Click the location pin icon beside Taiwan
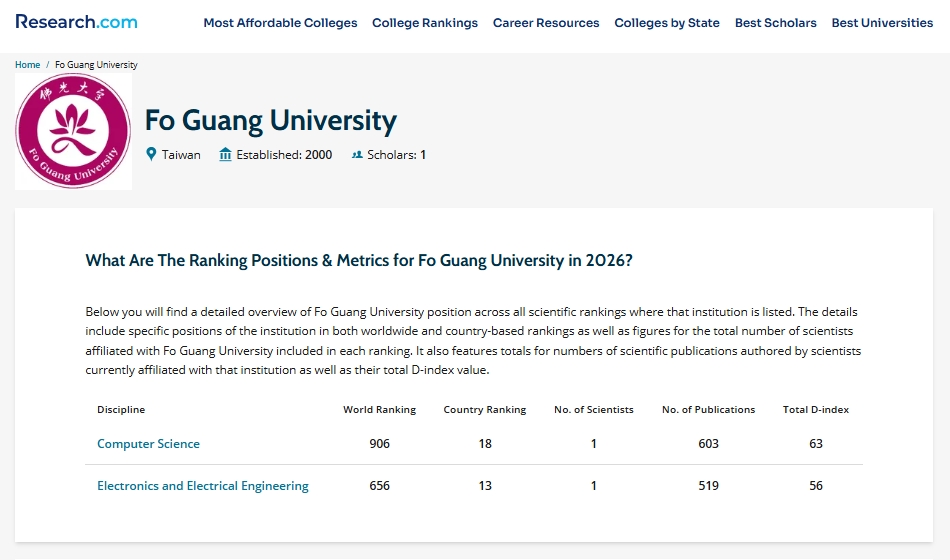This screenshot has height=560, width=950. pyautogui.click(x=151, y=155)
